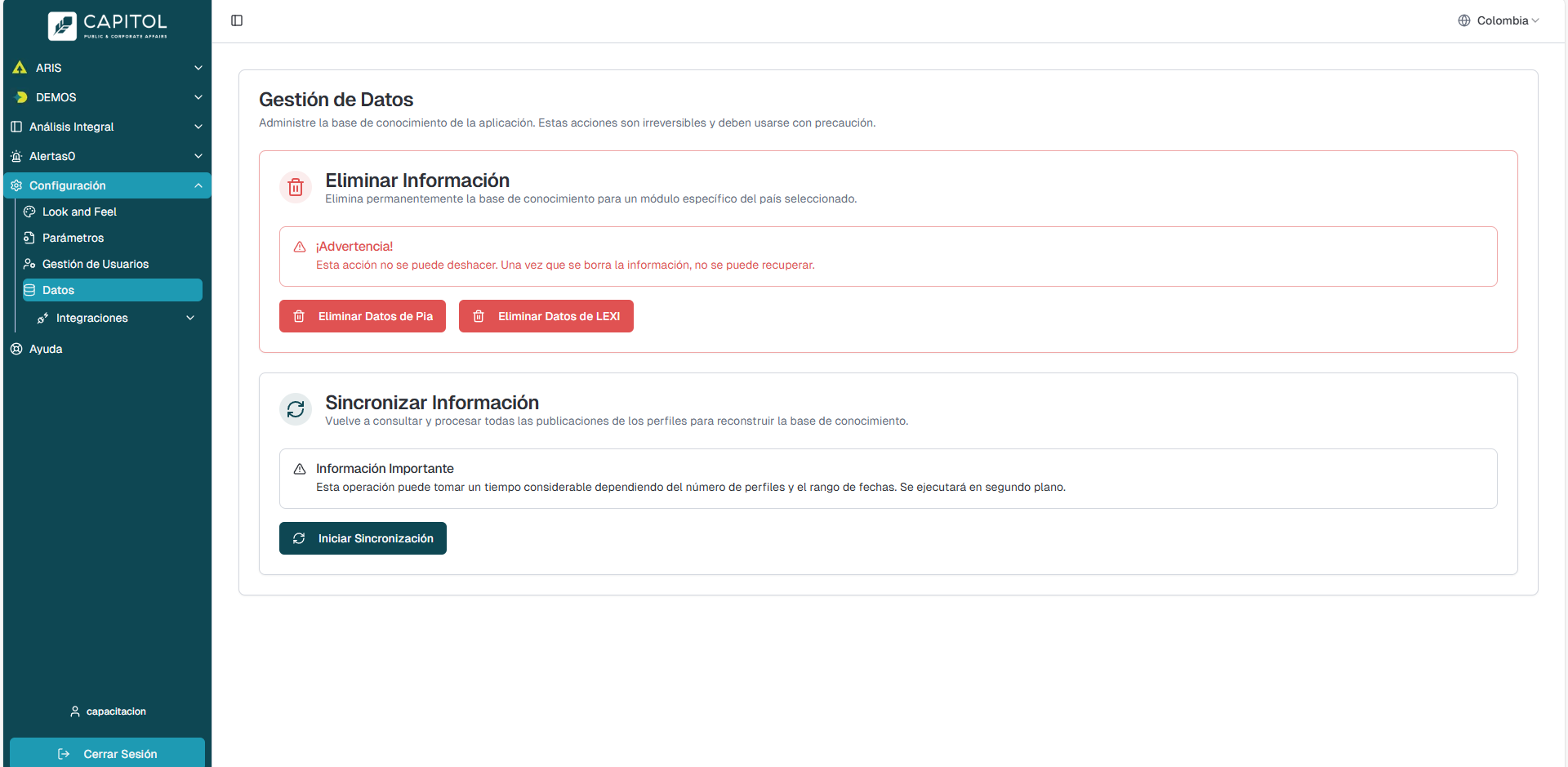
Task: Collapse the Configuración section
Action: 198,185
